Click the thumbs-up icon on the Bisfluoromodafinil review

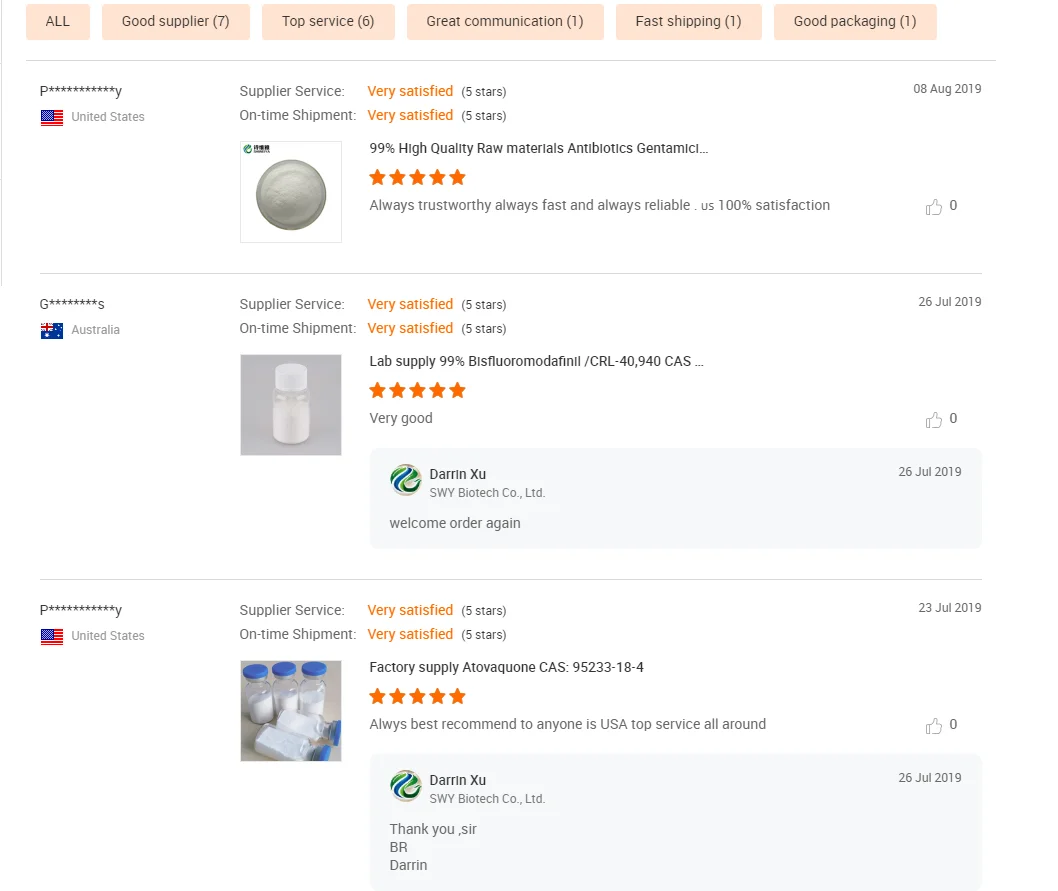933,419
